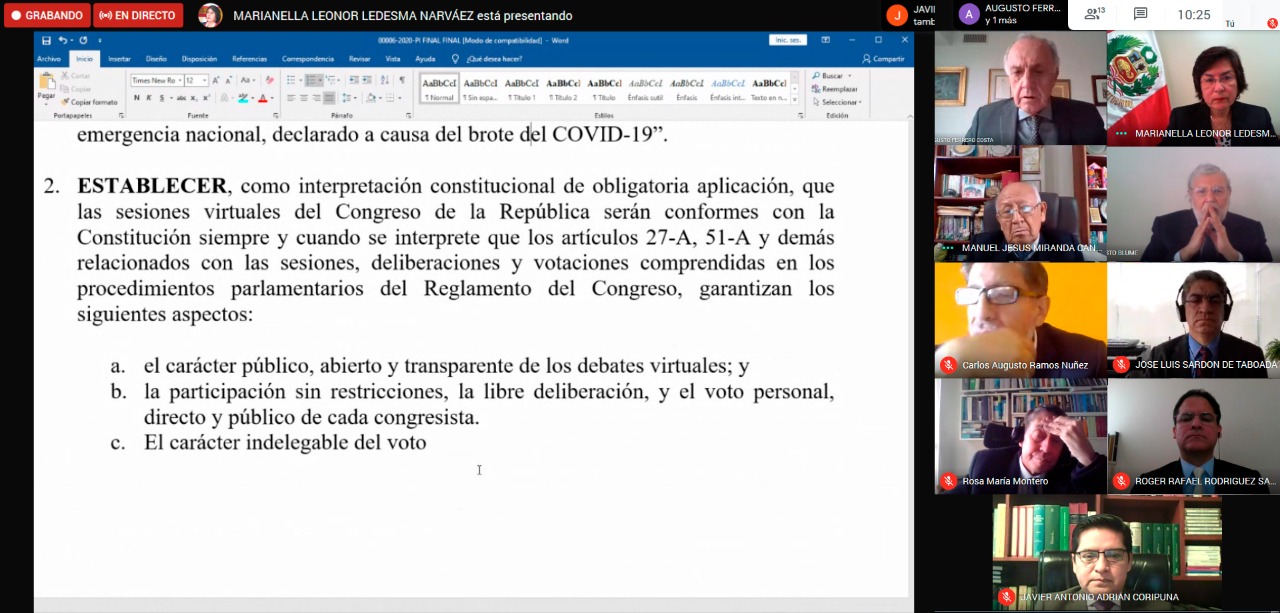The image size is (1280, 613).
Task: Open the ribbon display options icon
Action: [x=826, y=40]
